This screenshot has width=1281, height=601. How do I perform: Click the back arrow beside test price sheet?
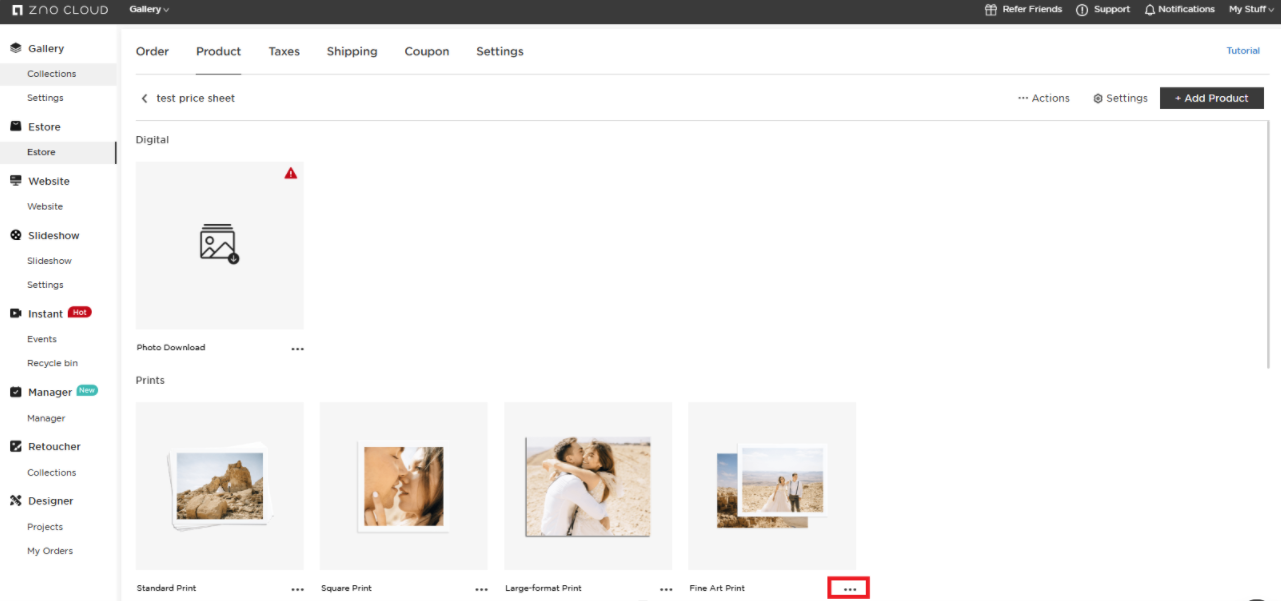pos(144,98)
